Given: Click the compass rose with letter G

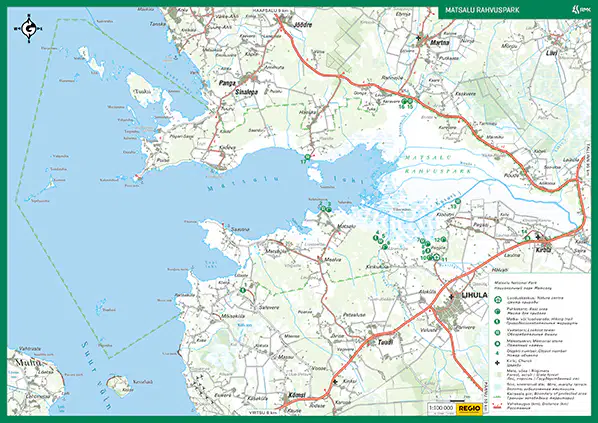Looking at the screenshot, I should click(28, 28).
